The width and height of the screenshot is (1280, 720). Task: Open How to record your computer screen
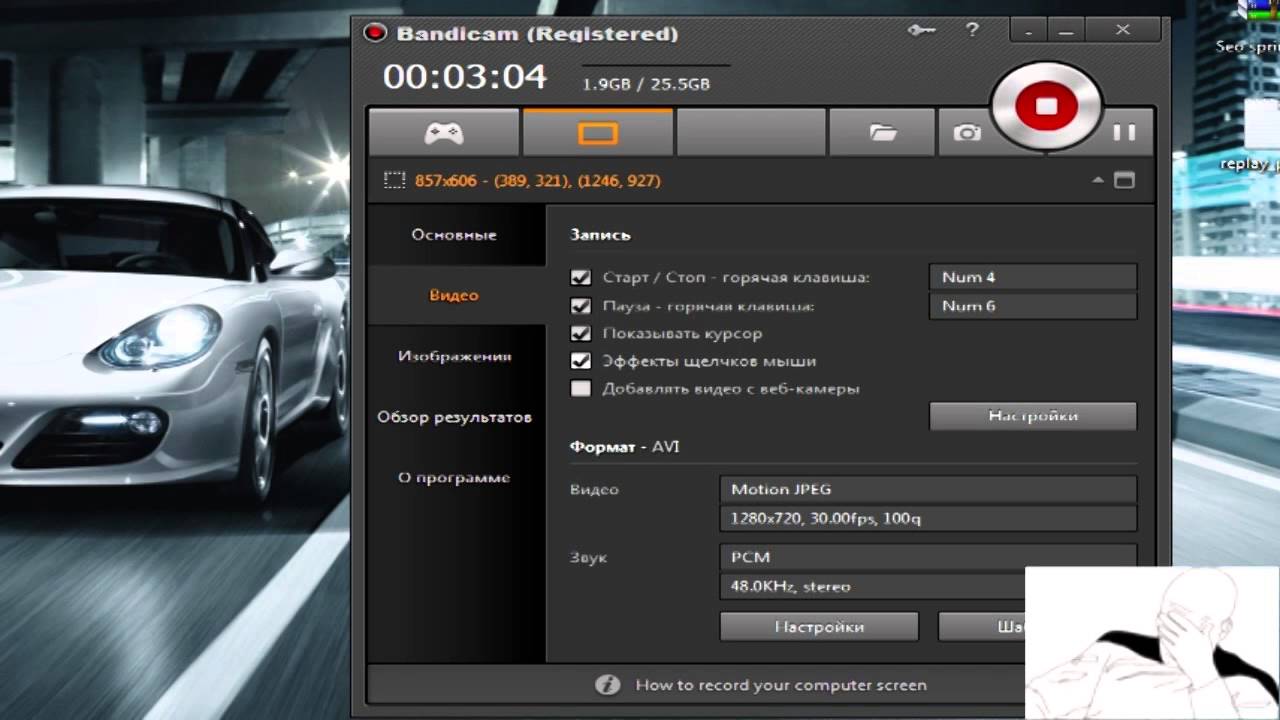pyautogui.click(x=781, y=685)
